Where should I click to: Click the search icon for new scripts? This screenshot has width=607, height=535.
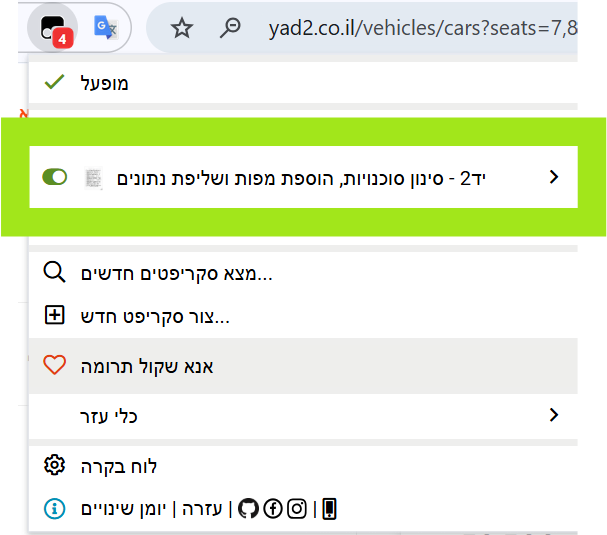(x=54, y=273)
